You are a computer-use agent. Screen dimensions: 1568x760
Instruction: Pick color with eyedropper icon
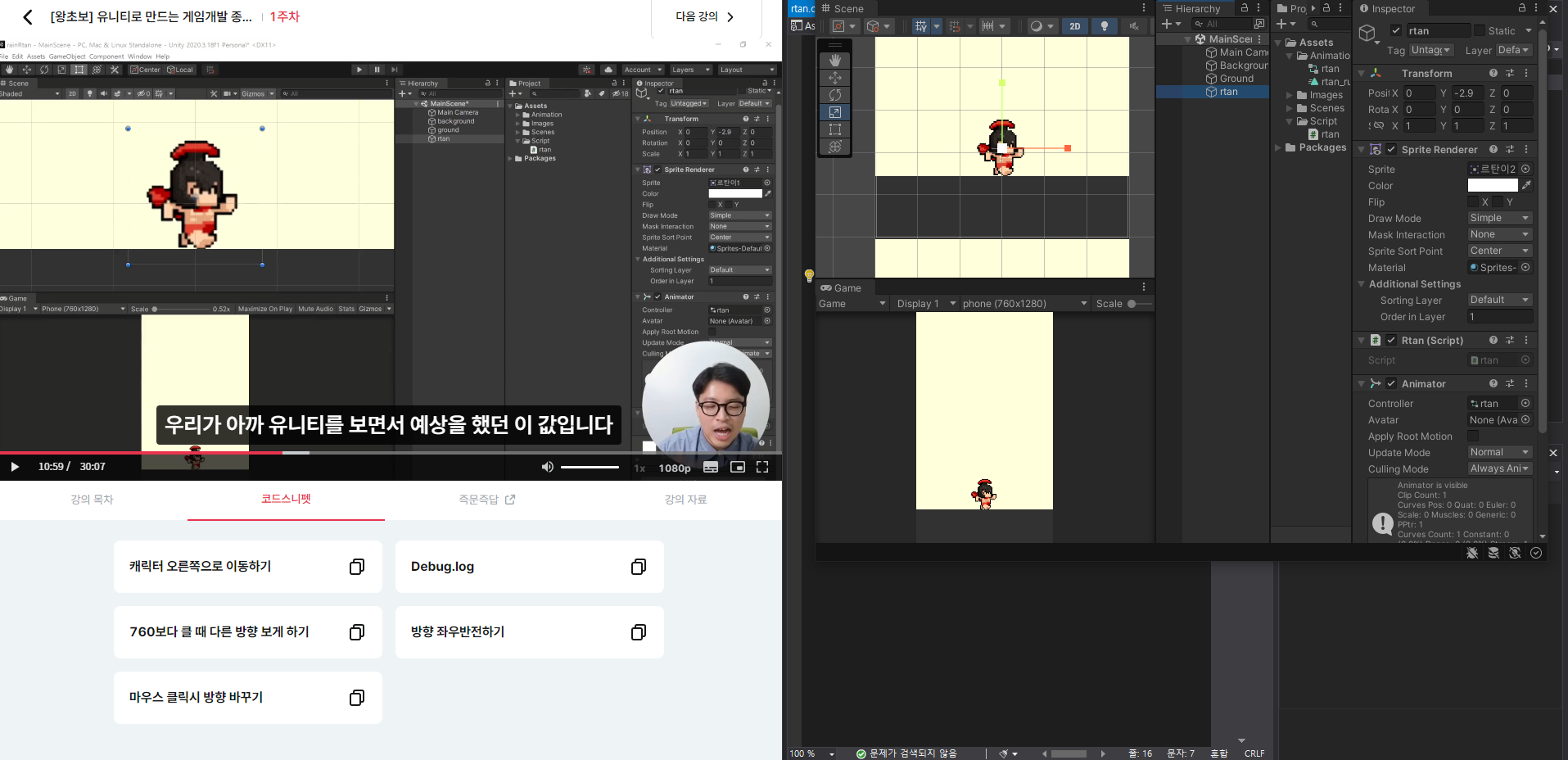click(x=1526, y=186)
